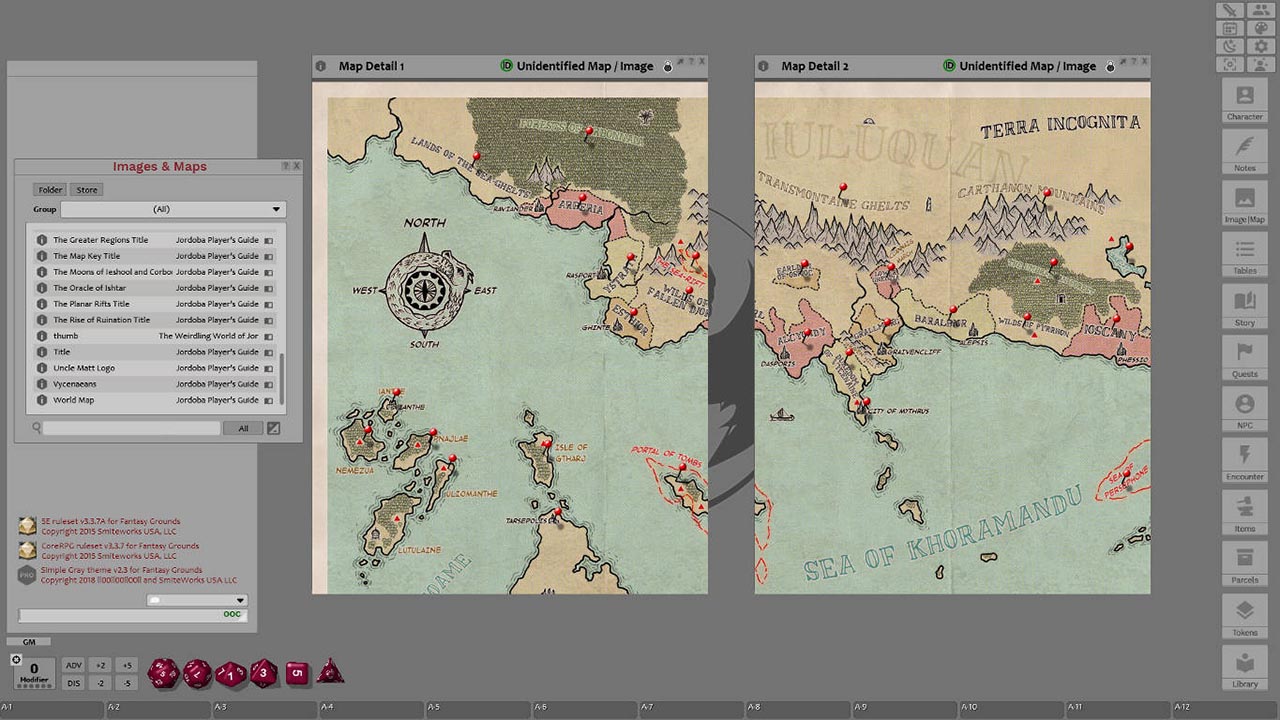Open the Tokens sidebar panel
The width and height of the screenshot is (1280, 720).
coord(1244,620)
